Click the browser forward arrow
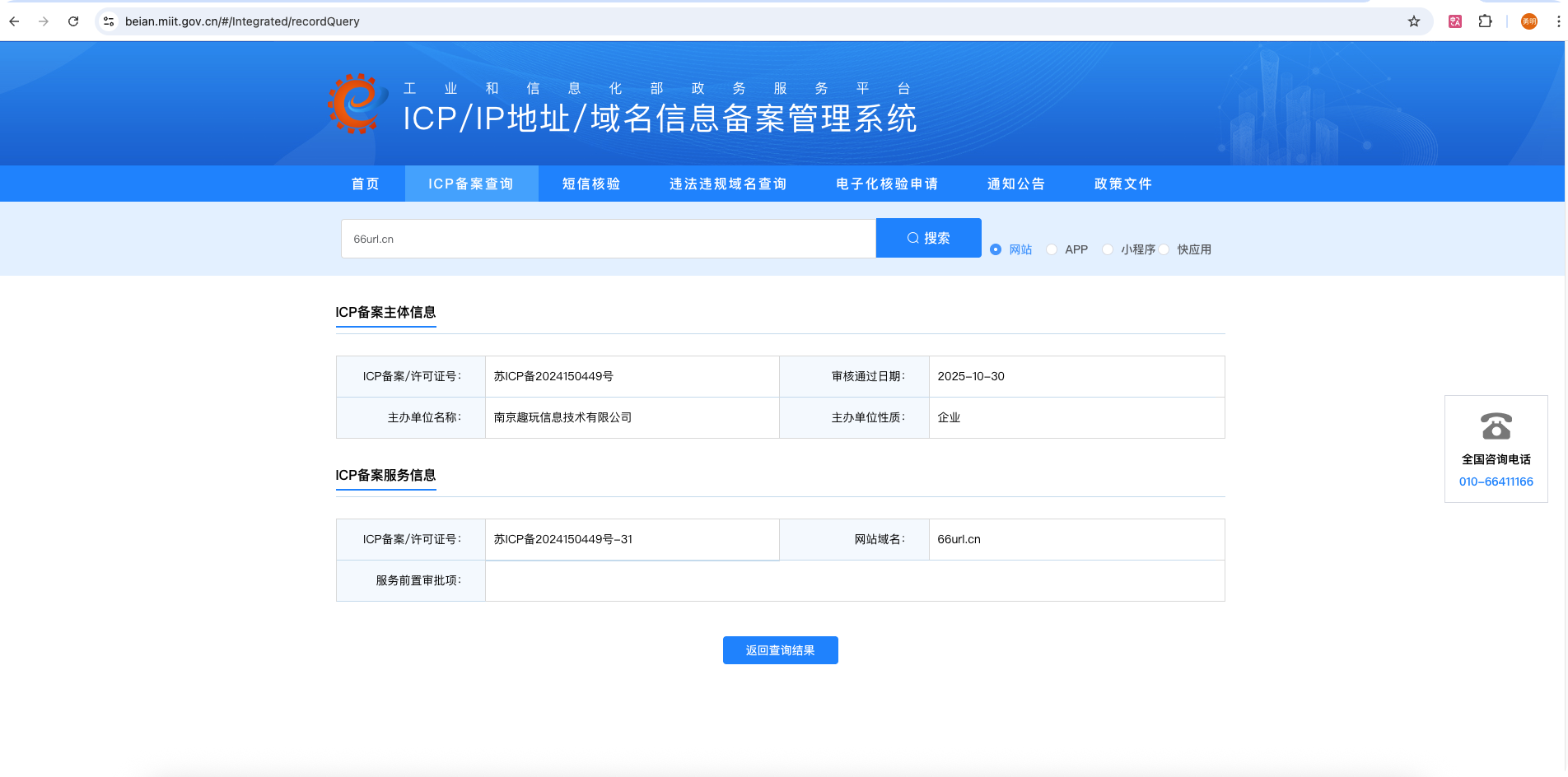 coord(44,21)
